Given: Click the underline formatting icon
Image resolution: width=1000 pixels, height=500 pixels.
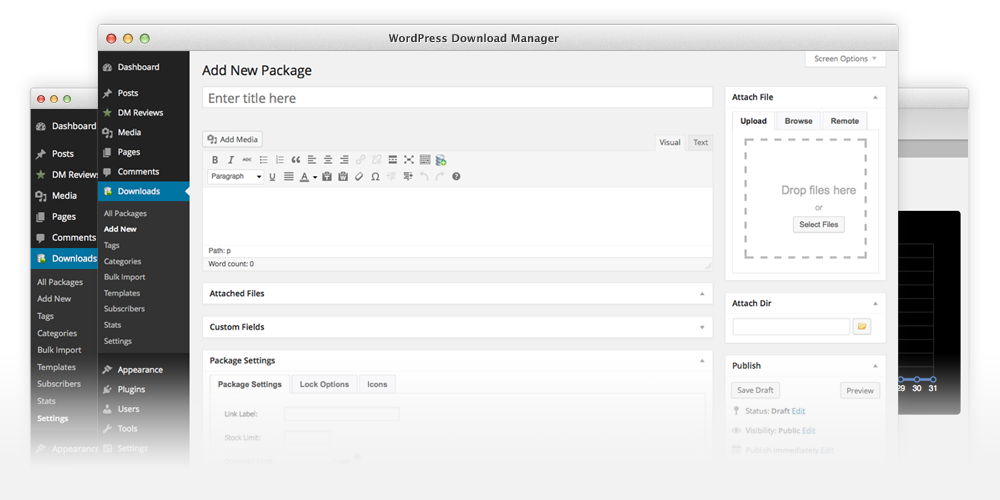Looking at the screenshot, I should (x=272, y=177).
